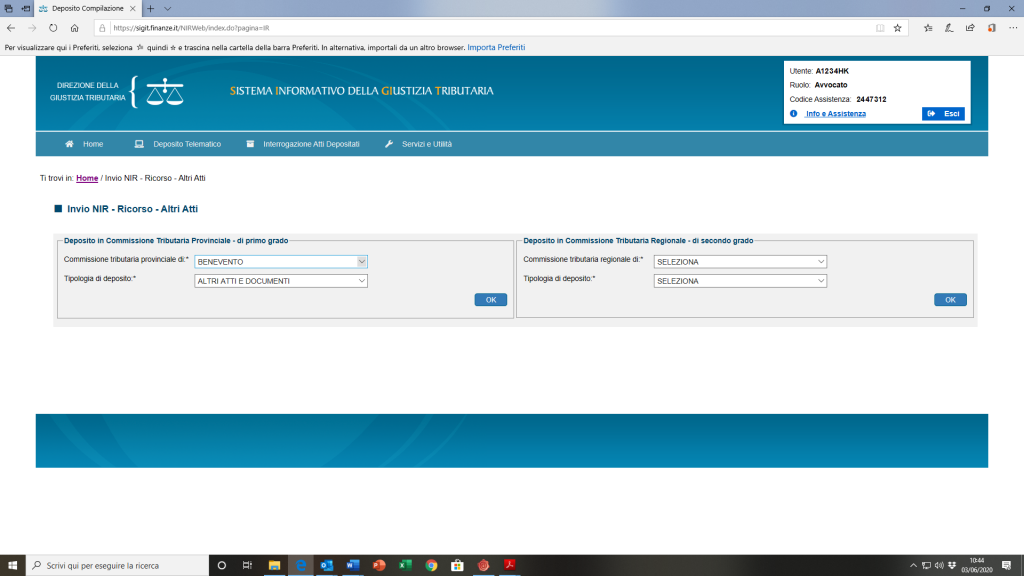The image size is (1024, 576).
Task: Open the Info e Assistenza link
Action: pyautogui.click(x=835, y=114)
